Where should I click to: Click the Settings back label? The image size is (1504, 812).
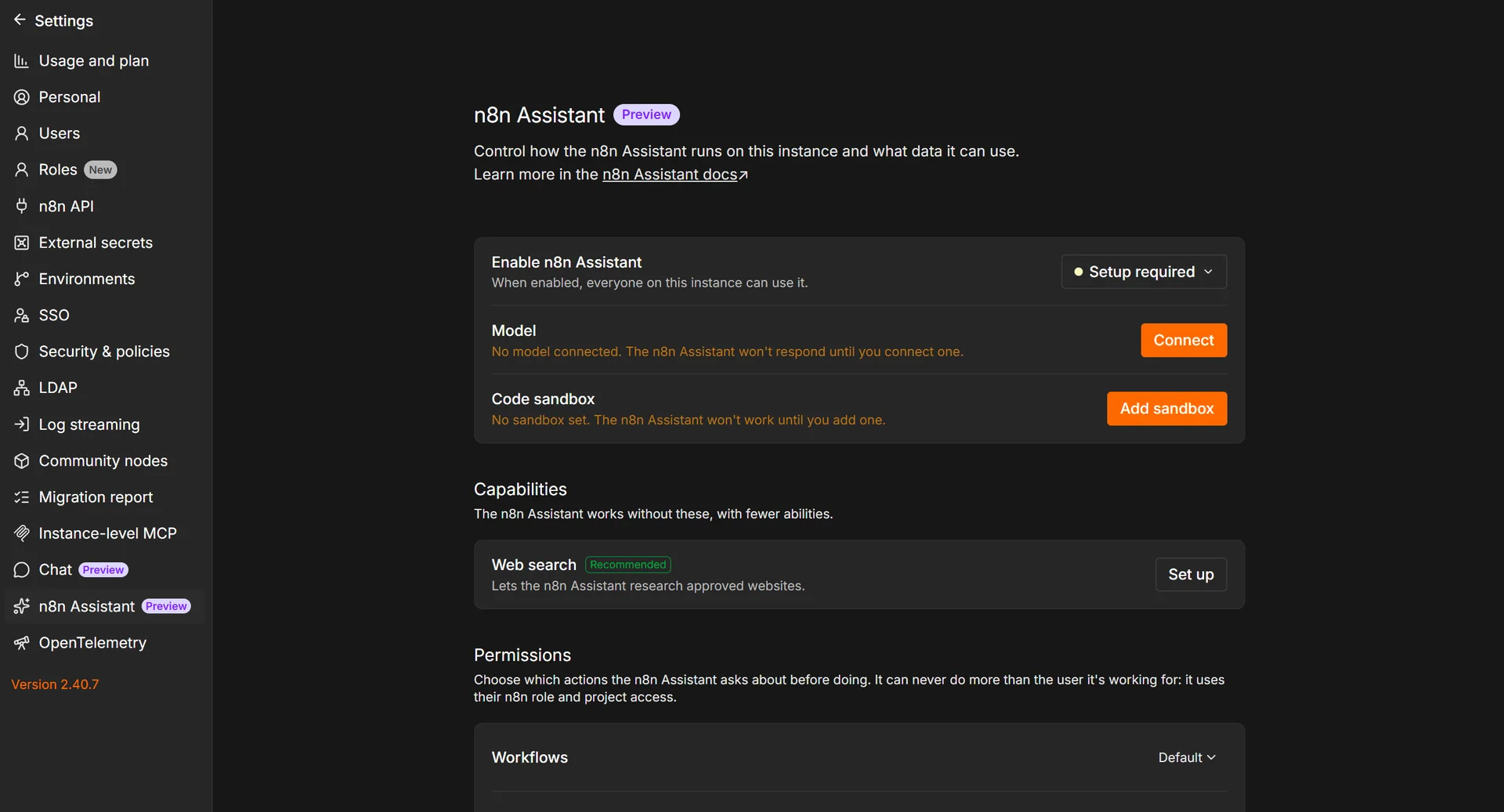(x=63, y=20)
